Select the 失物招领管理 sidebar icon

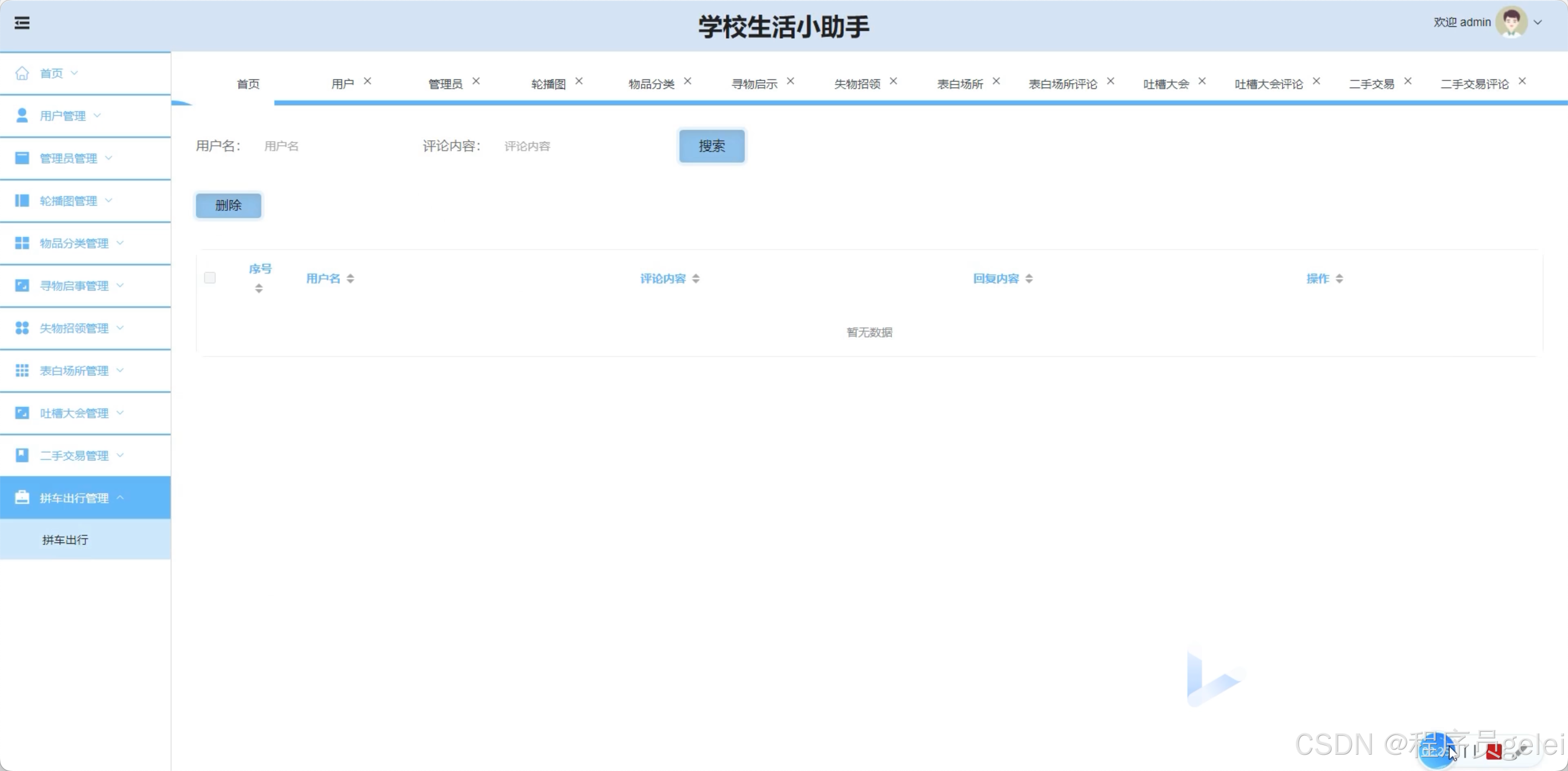[x=22, y=327]
